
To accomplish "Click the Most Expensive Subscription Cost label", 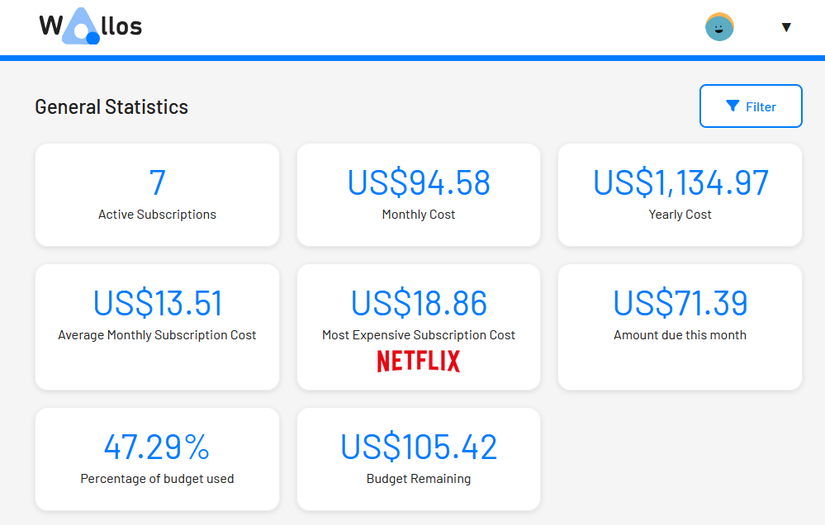I will pyautogui.click(x=418, y=335).
